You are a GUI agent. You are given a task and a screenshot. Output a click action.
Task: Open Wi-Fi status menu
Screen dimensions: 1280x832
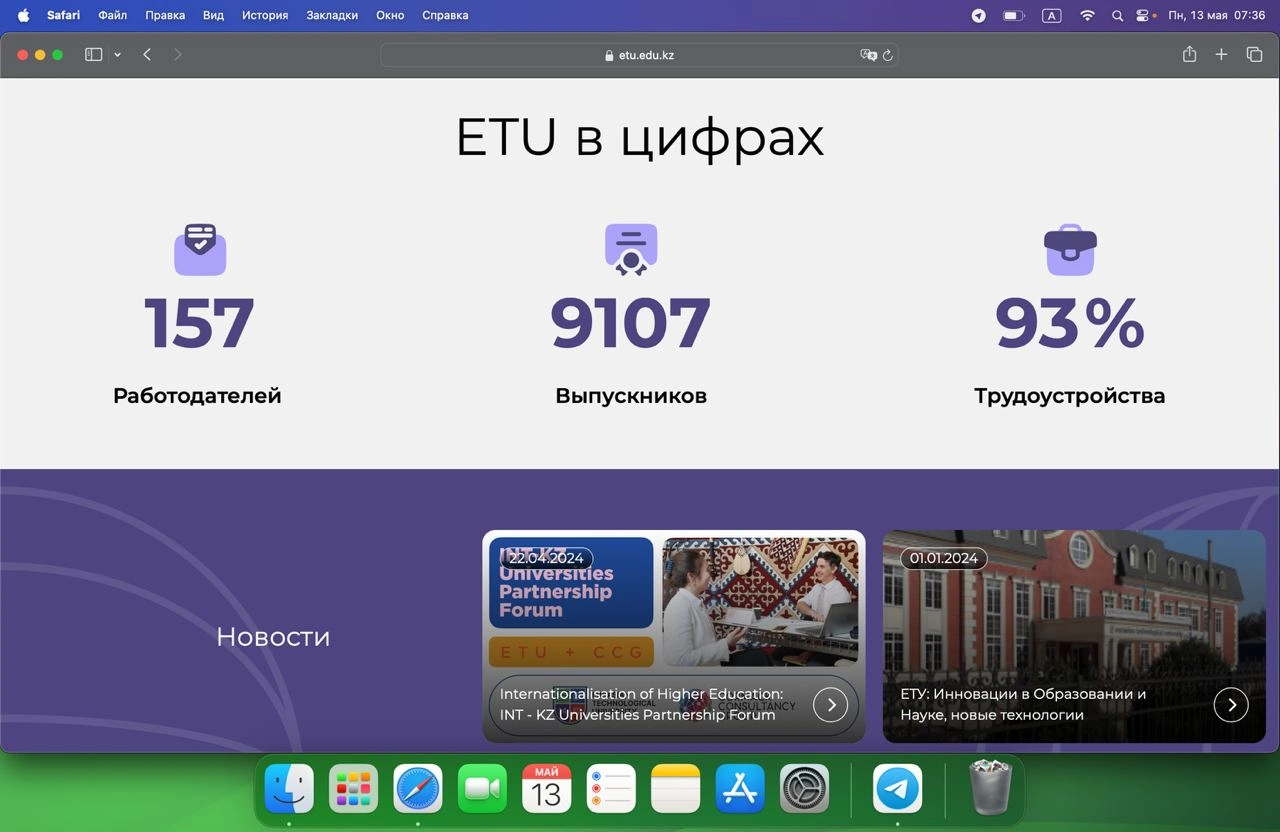coord(1087,15)
